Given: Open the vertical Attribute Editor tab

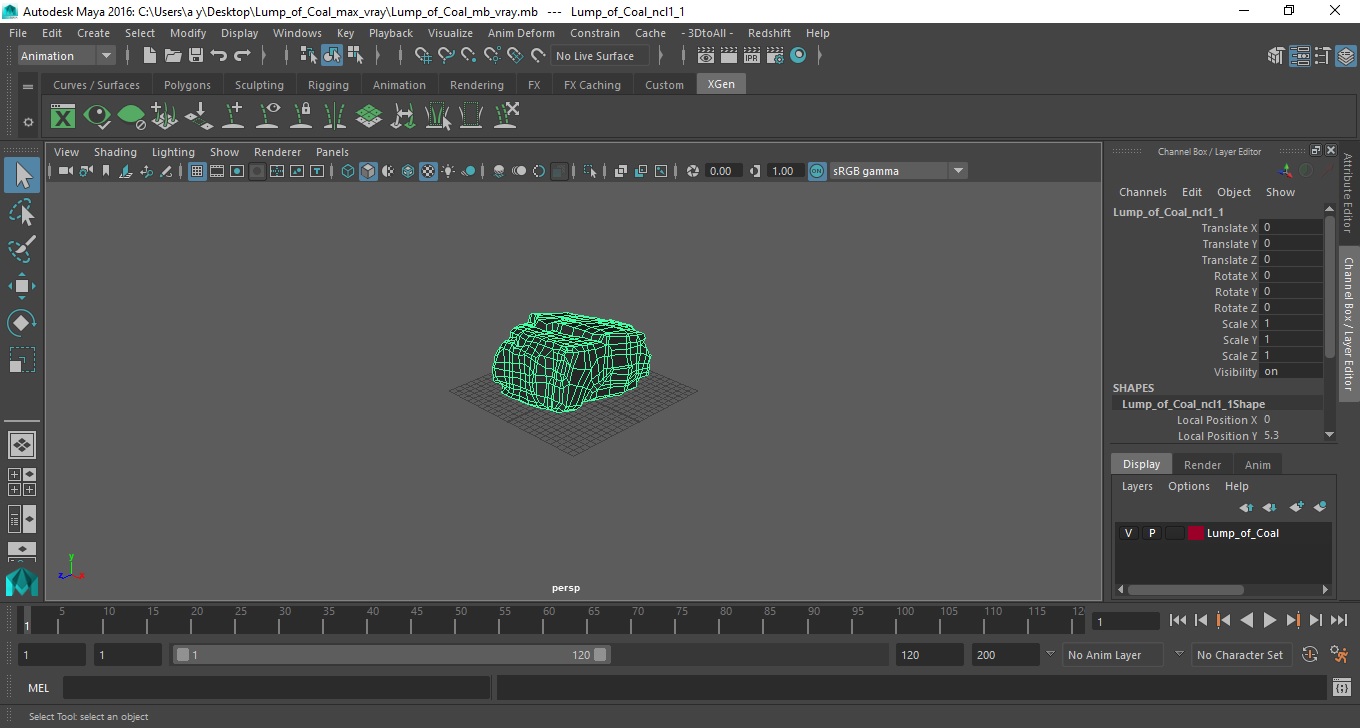Looking at the screenshot, I should (1348, 193).
